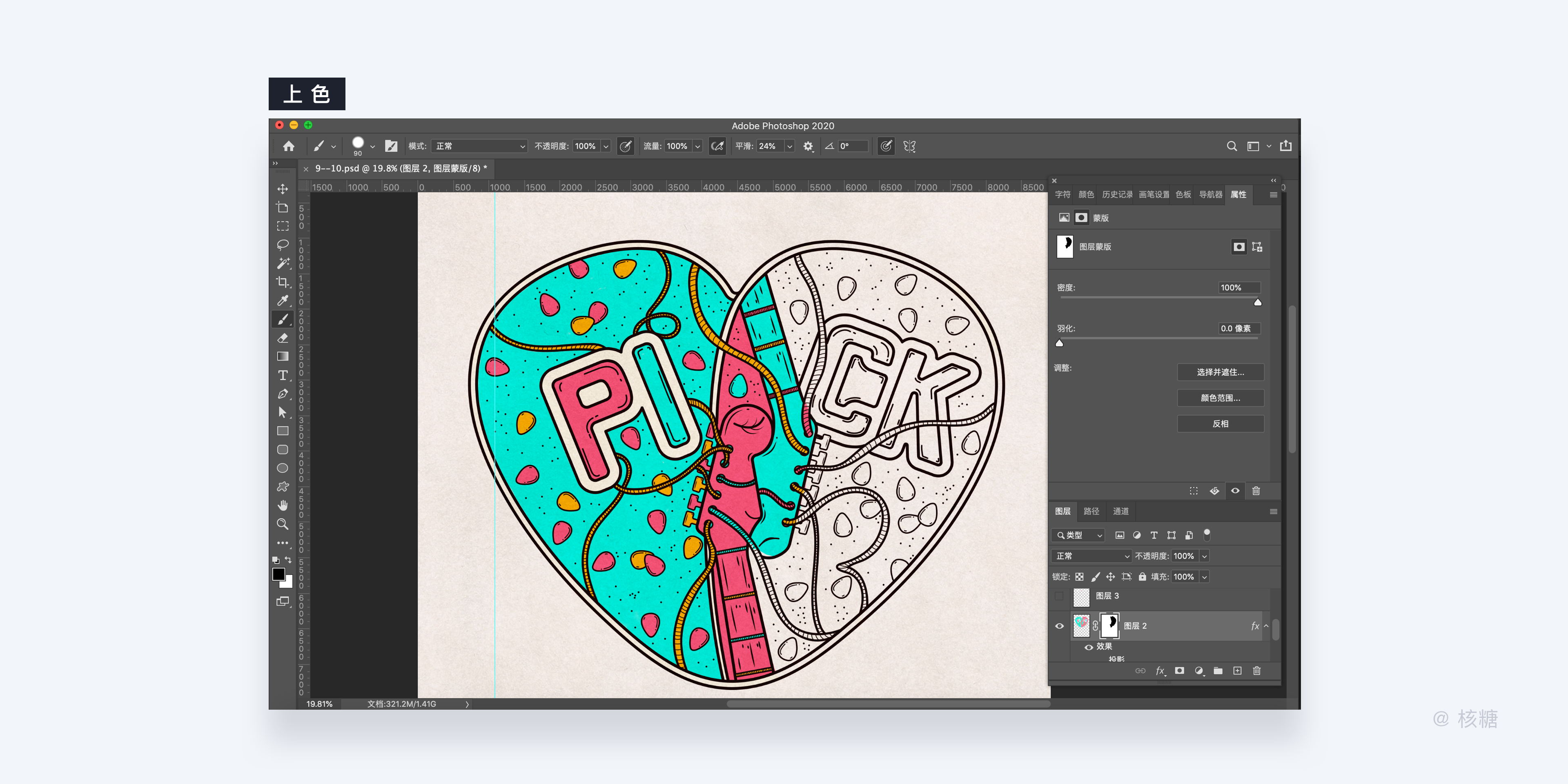Select the Move tool
Image resolution: width=1568 pixels, height=784 pixels.
283,189
